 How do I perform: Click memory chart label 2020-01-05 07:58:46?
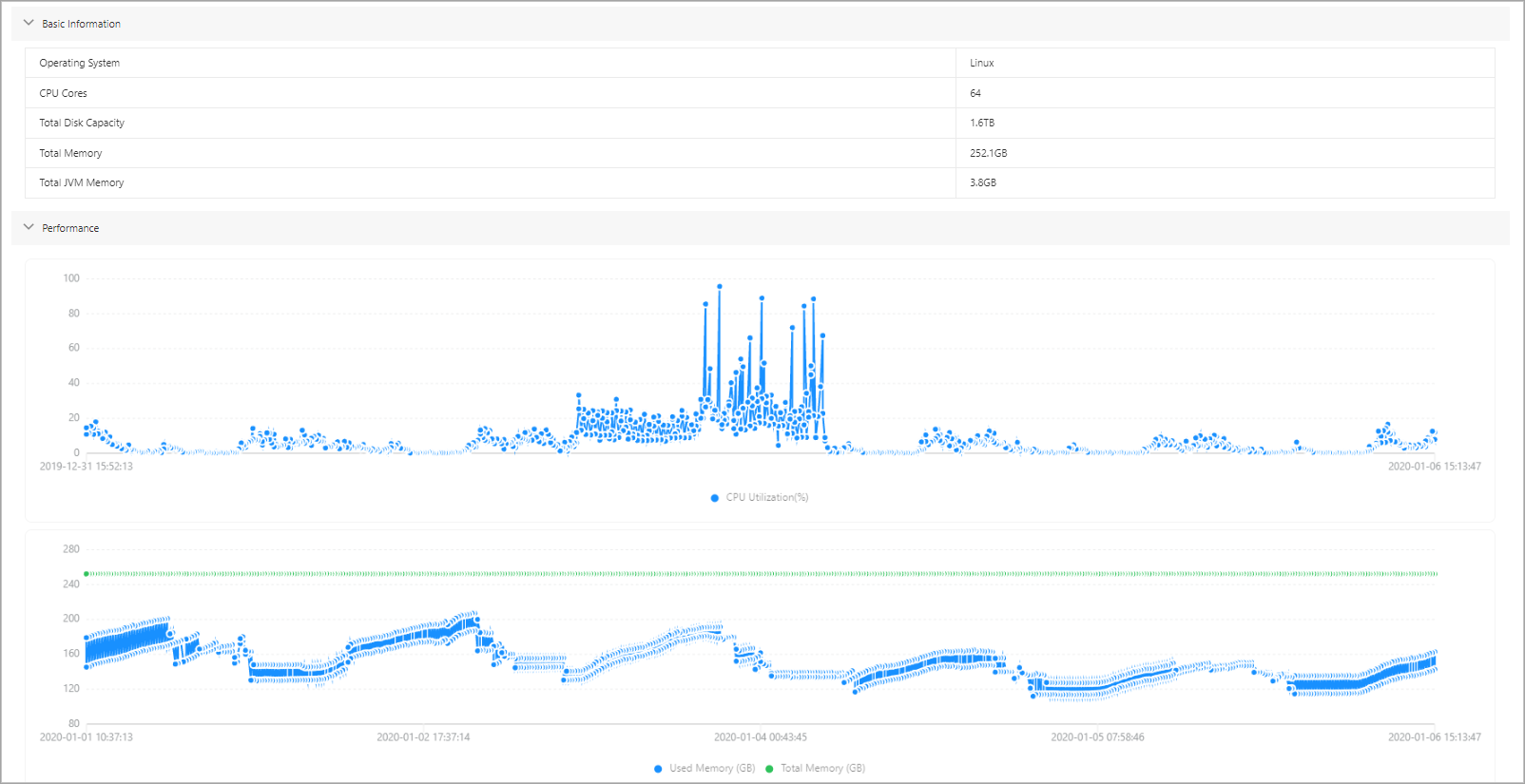1097,737
